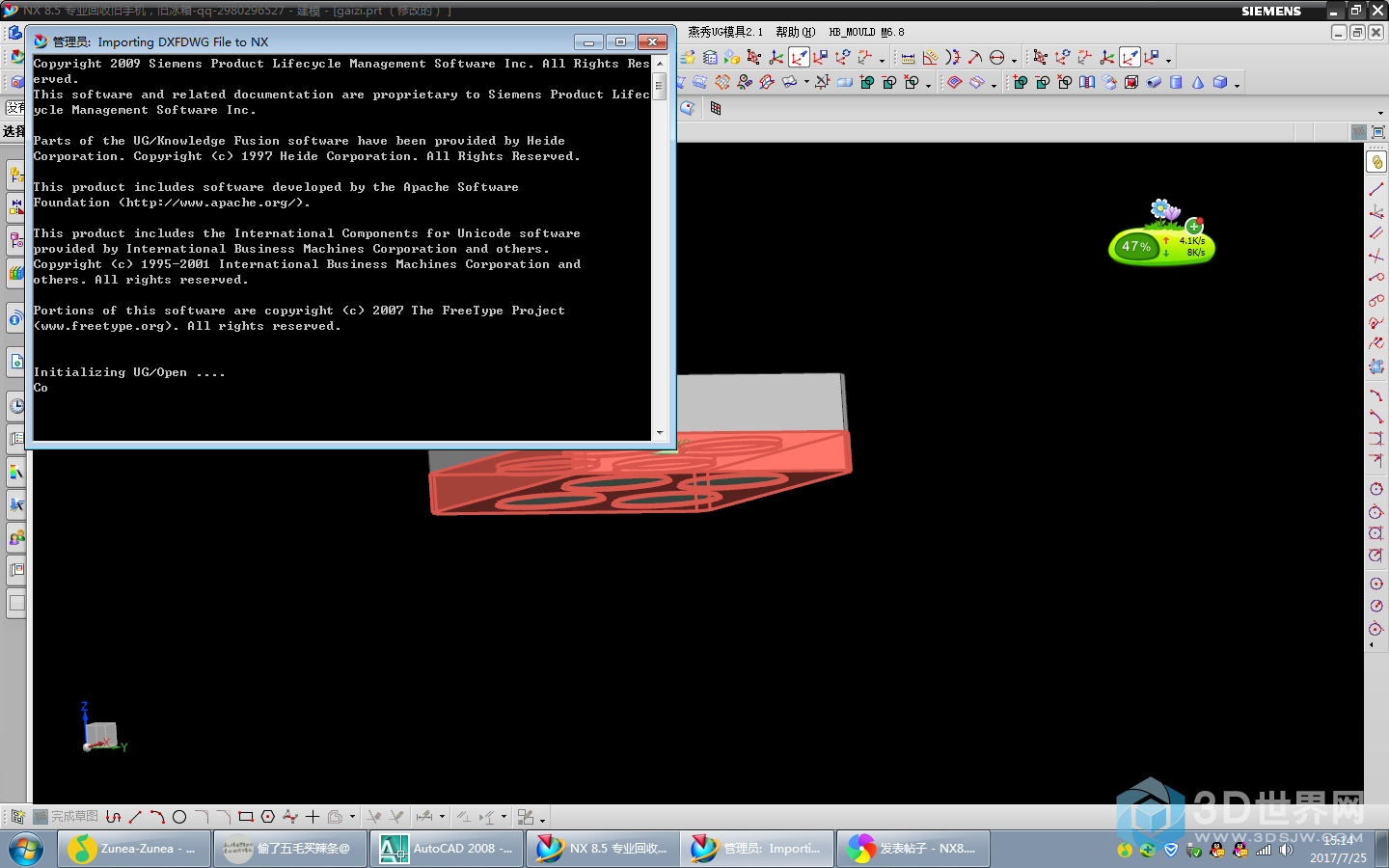The image size is (1389, 868).
Task: Click the 'Initializing UG/Open ....' console line
Action: coord(129,372)
